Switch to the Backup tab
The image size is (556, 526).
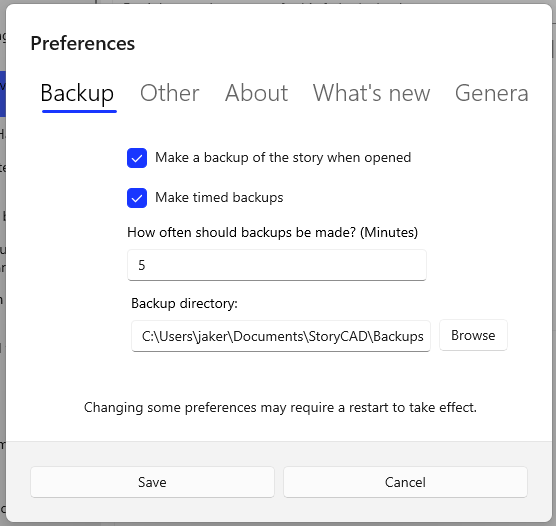click(x=77, y=93)
